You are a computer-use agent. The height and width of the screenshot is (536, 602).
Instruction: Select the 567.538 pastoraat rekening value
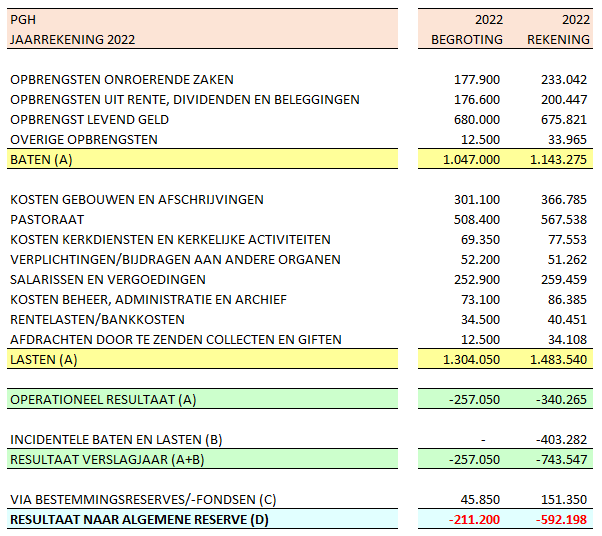(565, 219)
